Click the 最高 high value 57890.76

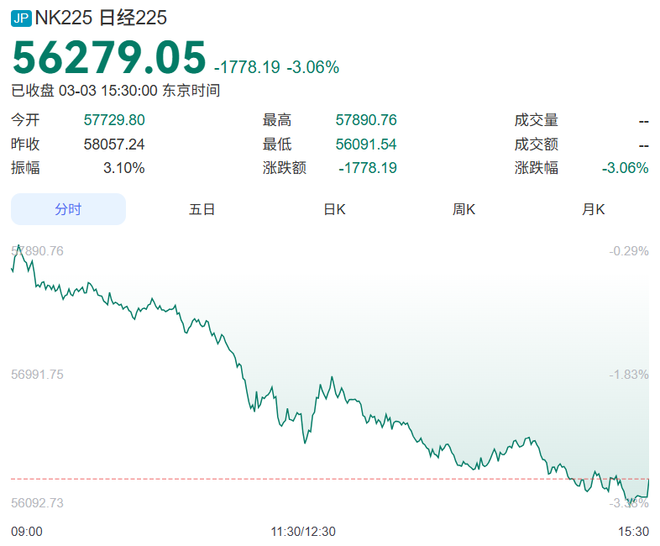point(366,120)
